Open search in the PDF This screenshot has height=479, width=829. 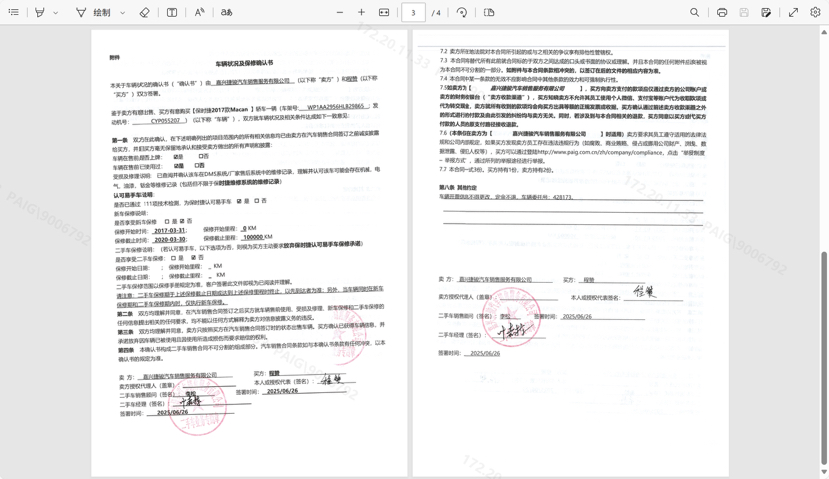click(694, 13)
